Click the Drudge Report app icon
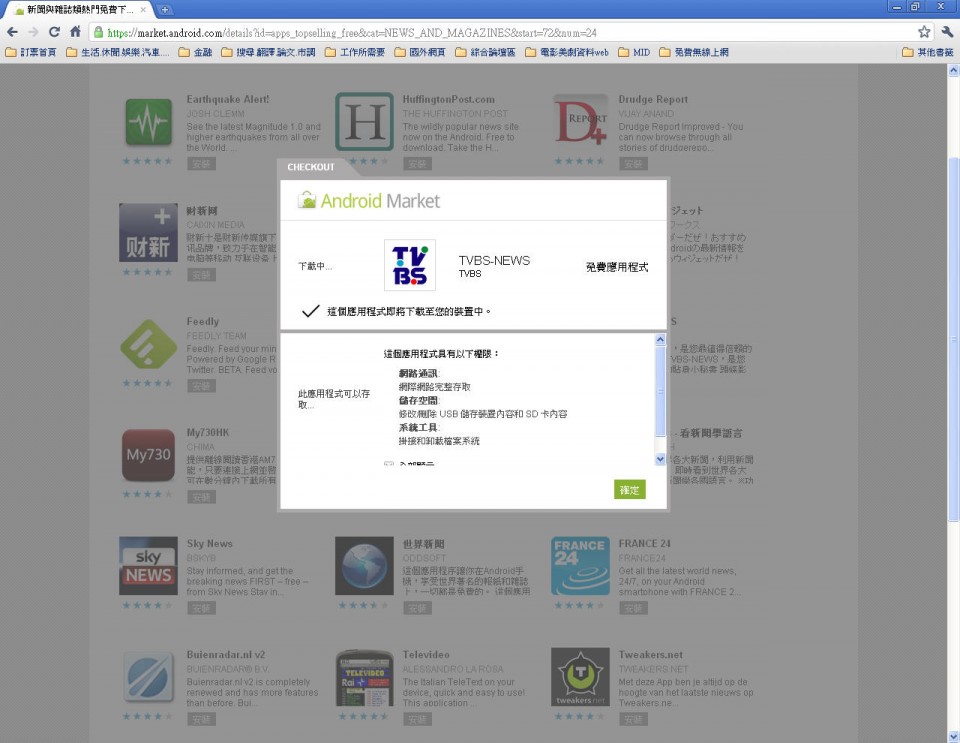This screenshot has width=960, height=743. tap(580, 122)
